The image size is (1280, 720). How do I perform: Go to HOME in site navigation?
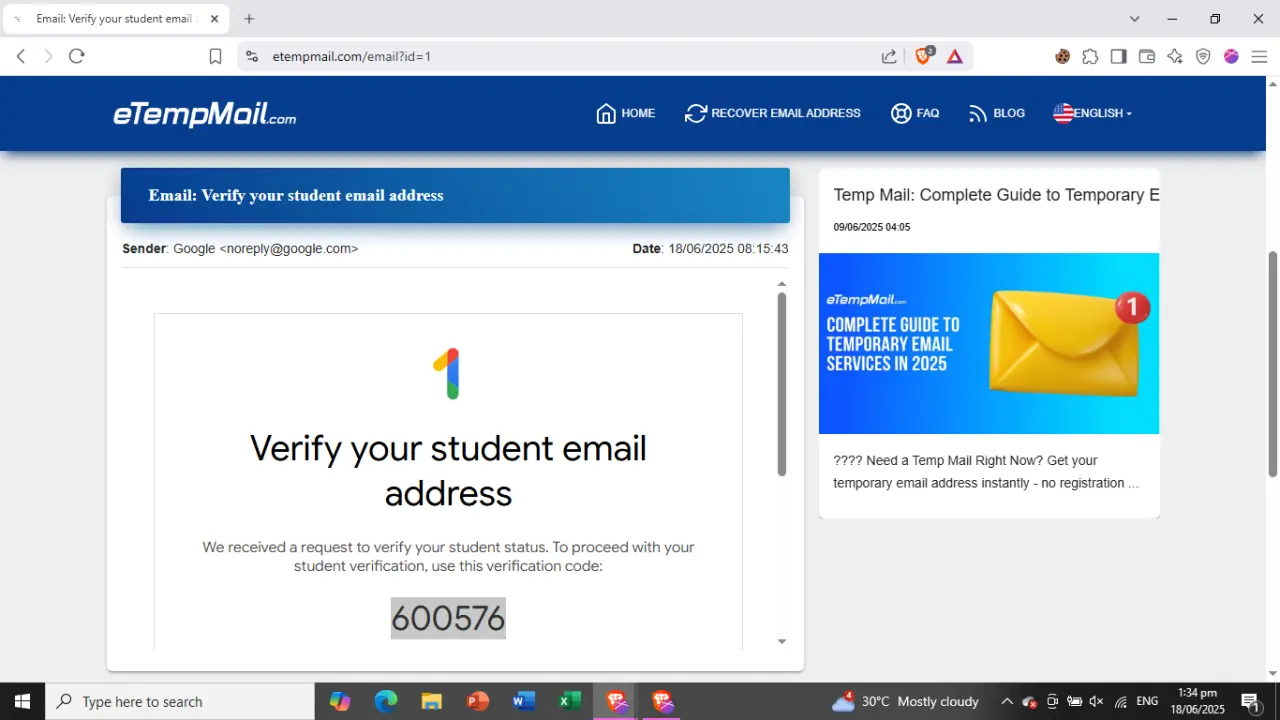point(625,113)
